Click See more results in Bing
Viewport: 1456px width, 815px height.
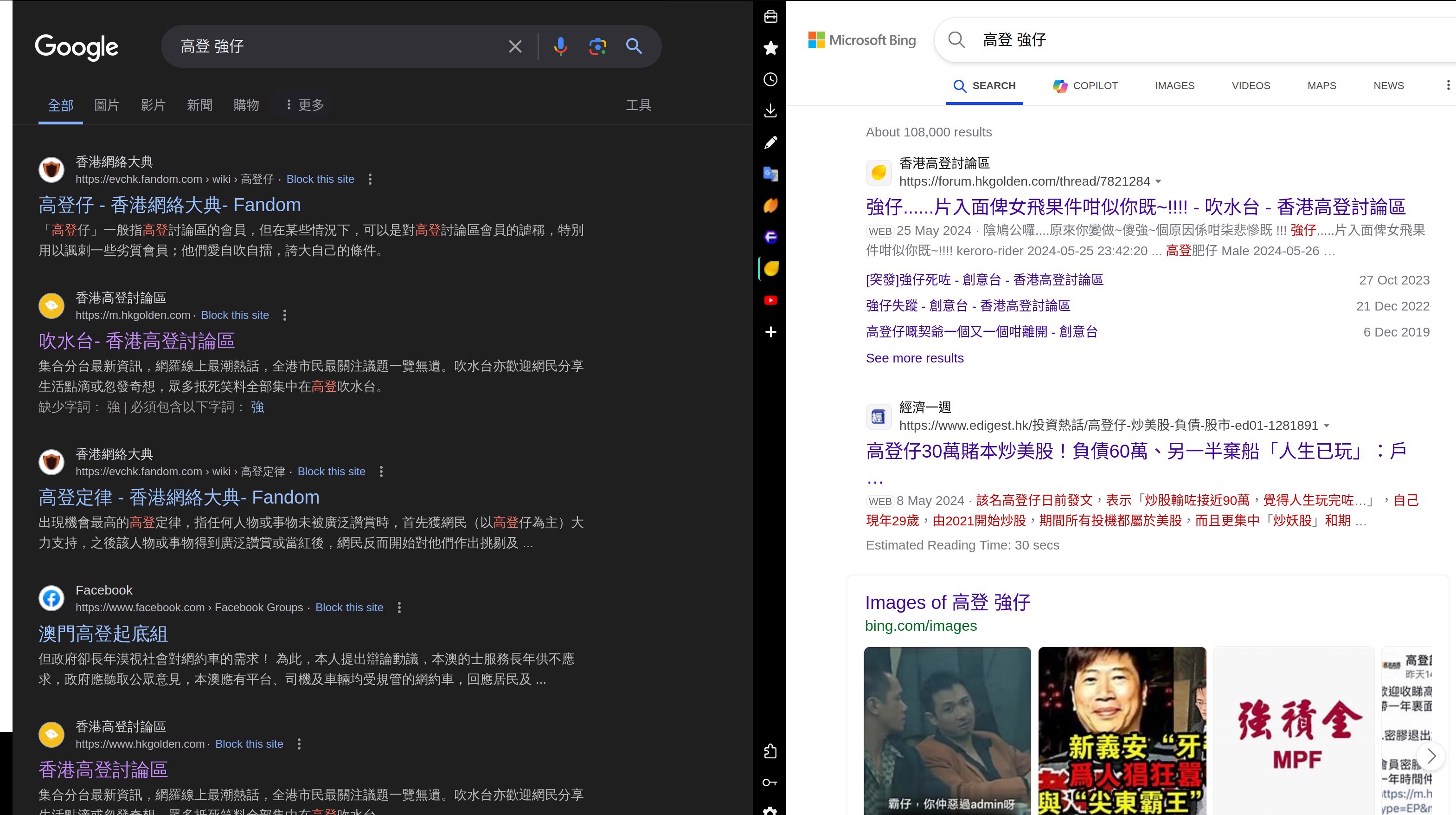(915, 359)
